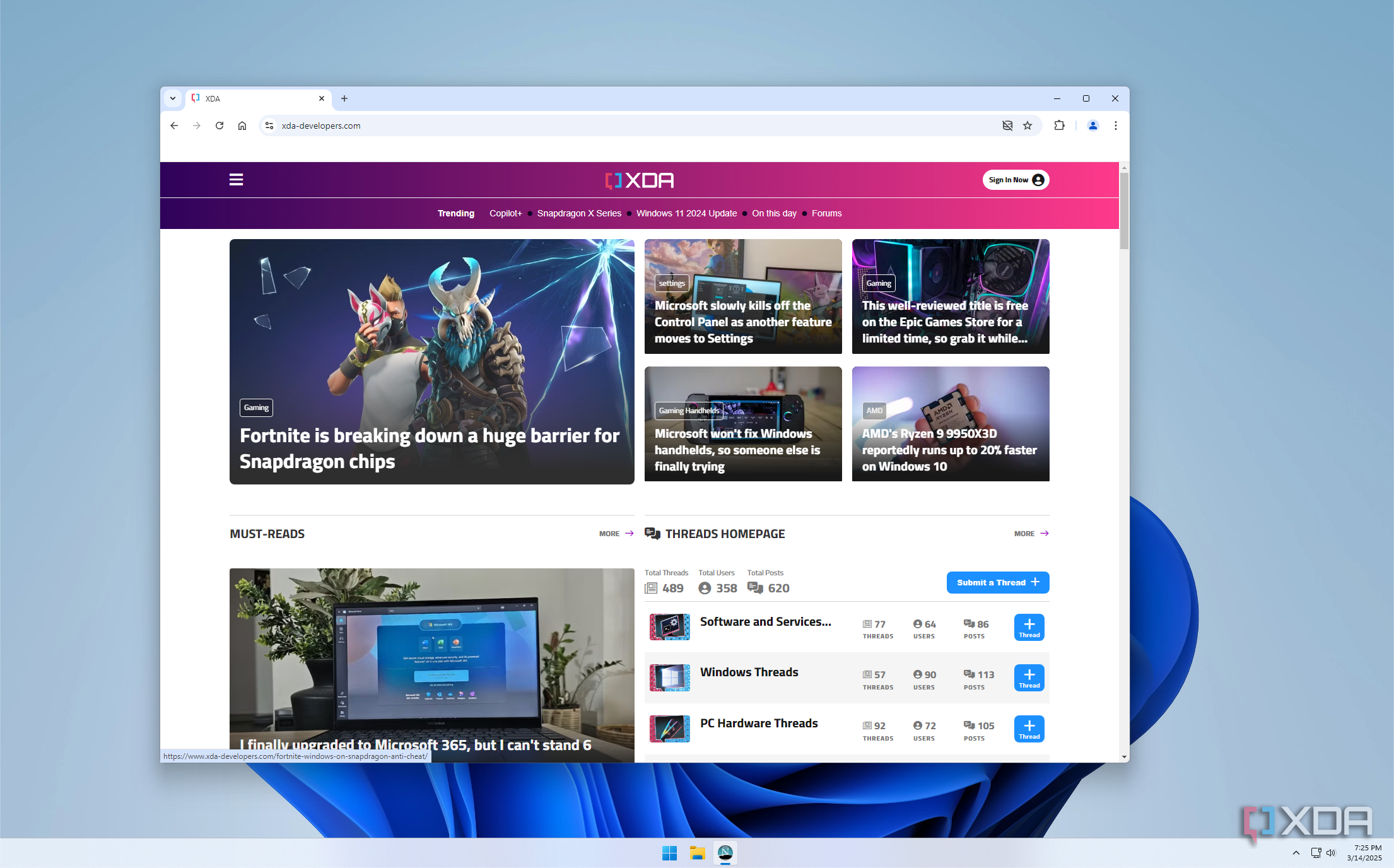
Task: Go to Forums from trending bar
Action: [826, 213]
